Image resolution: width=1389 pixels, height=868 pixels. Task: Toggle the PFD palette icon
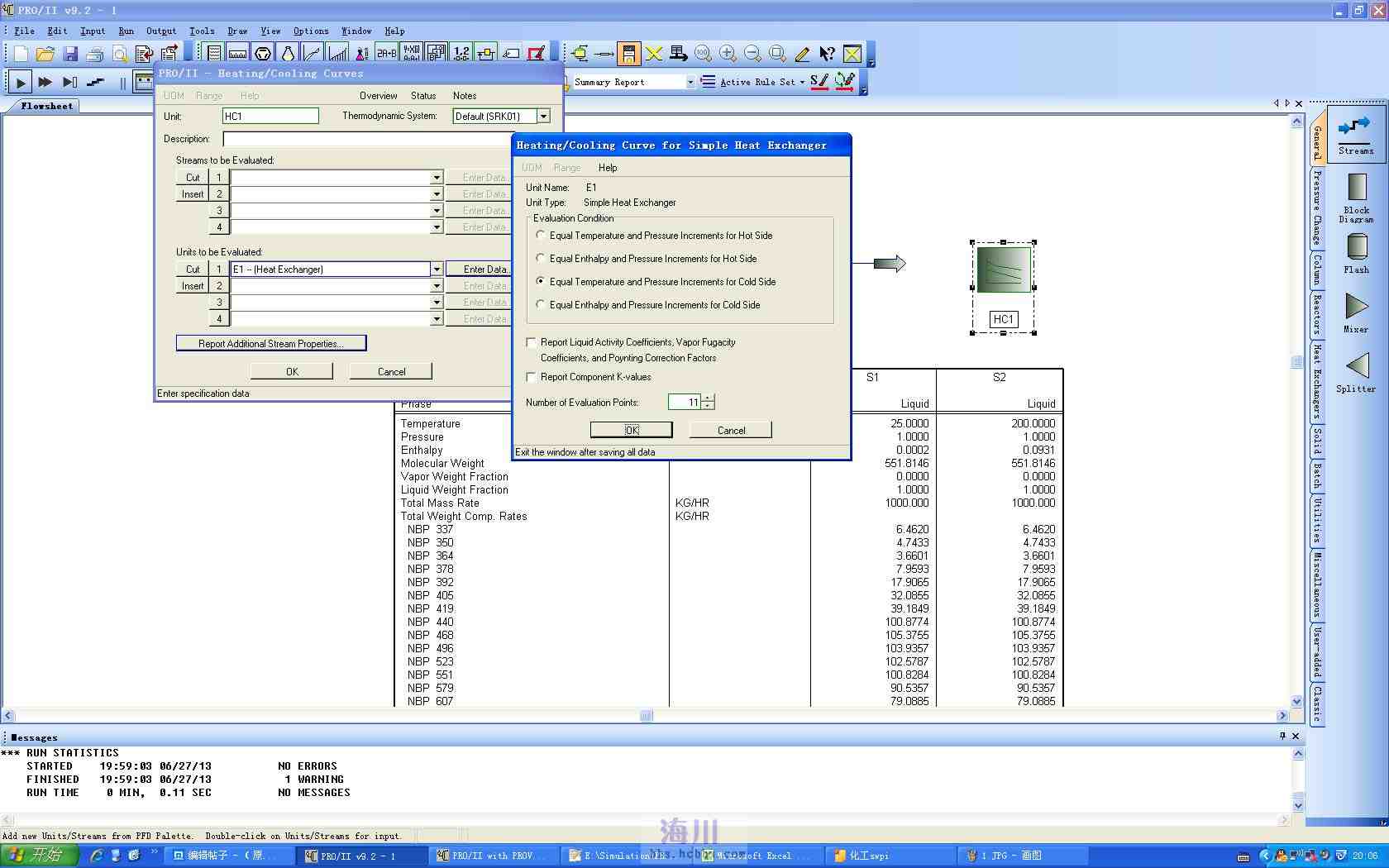click(x=629, y=54)
